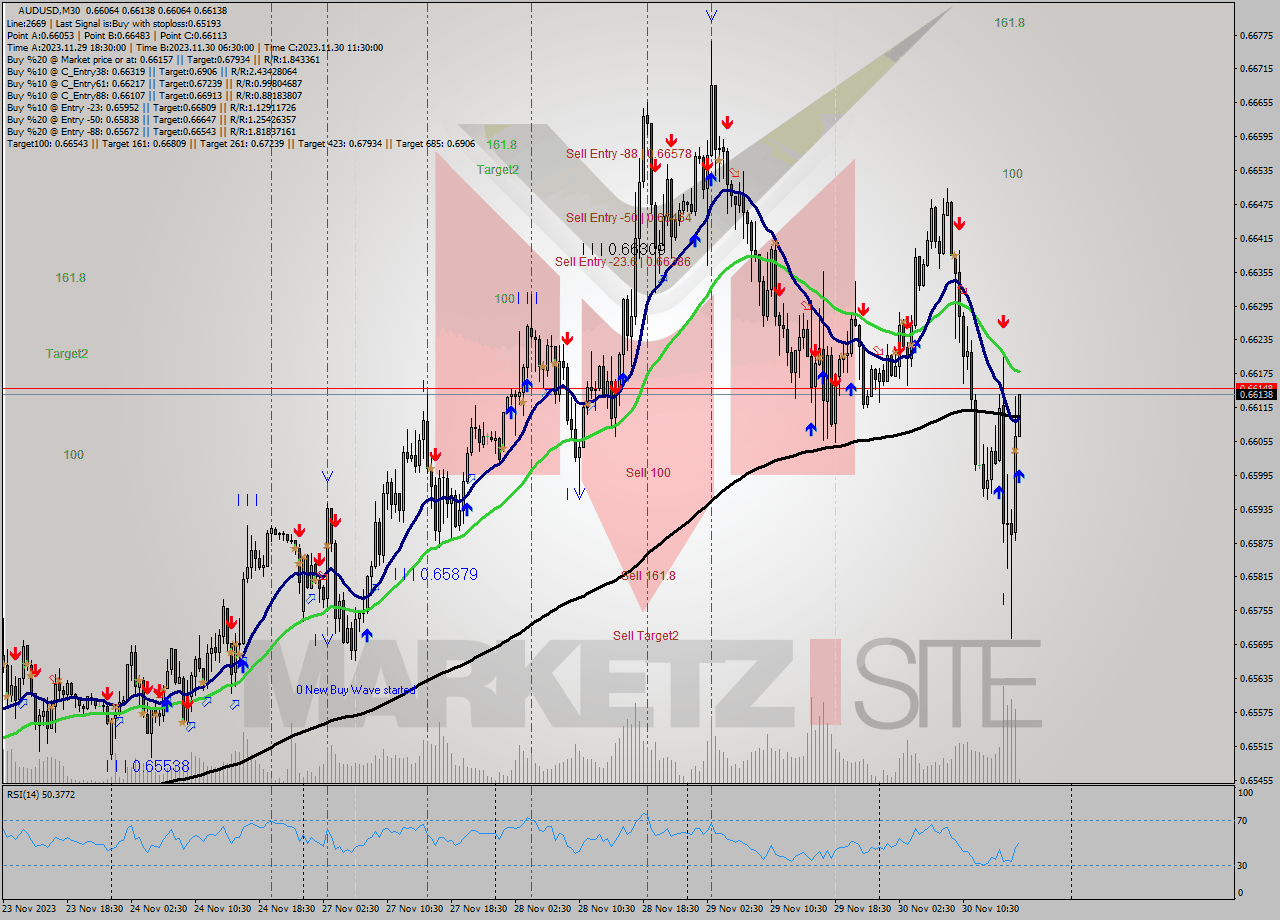1280x920 pixels.
Task: Click the 0.66295 price axis label
Action: click(1255, 306)
